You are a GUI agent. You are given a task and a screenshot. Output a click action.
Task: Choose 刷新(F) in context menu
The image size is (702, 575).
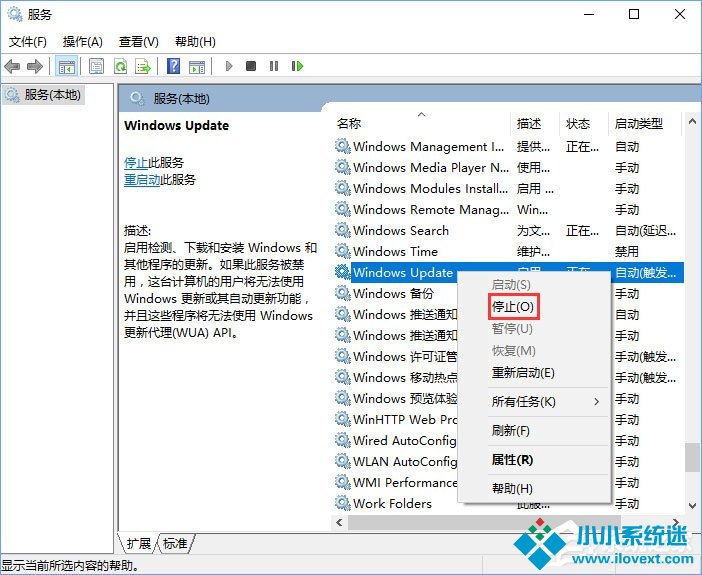(510, 431)
